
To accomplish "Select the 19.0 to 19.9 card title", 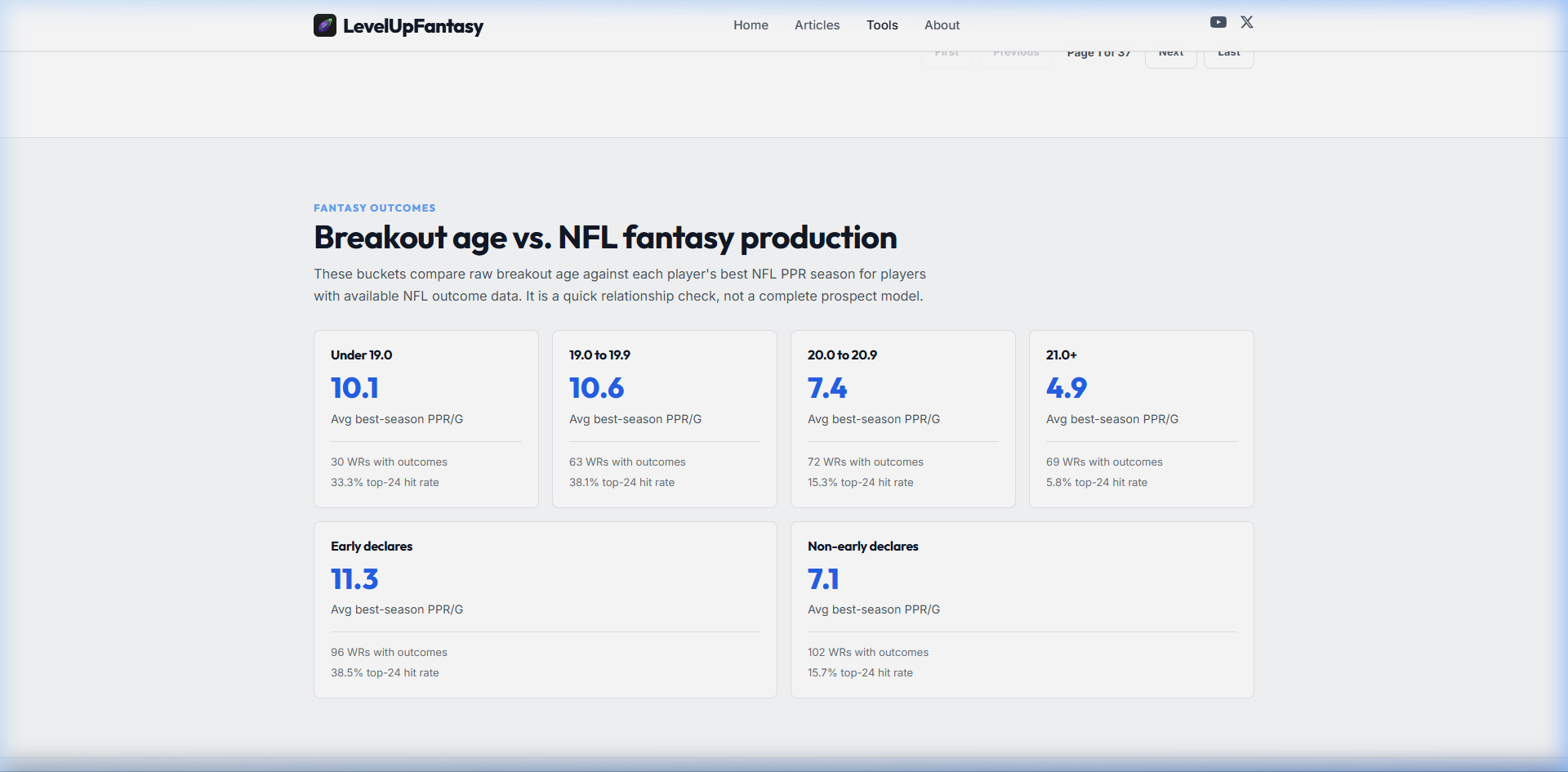I will click(599, 355).
